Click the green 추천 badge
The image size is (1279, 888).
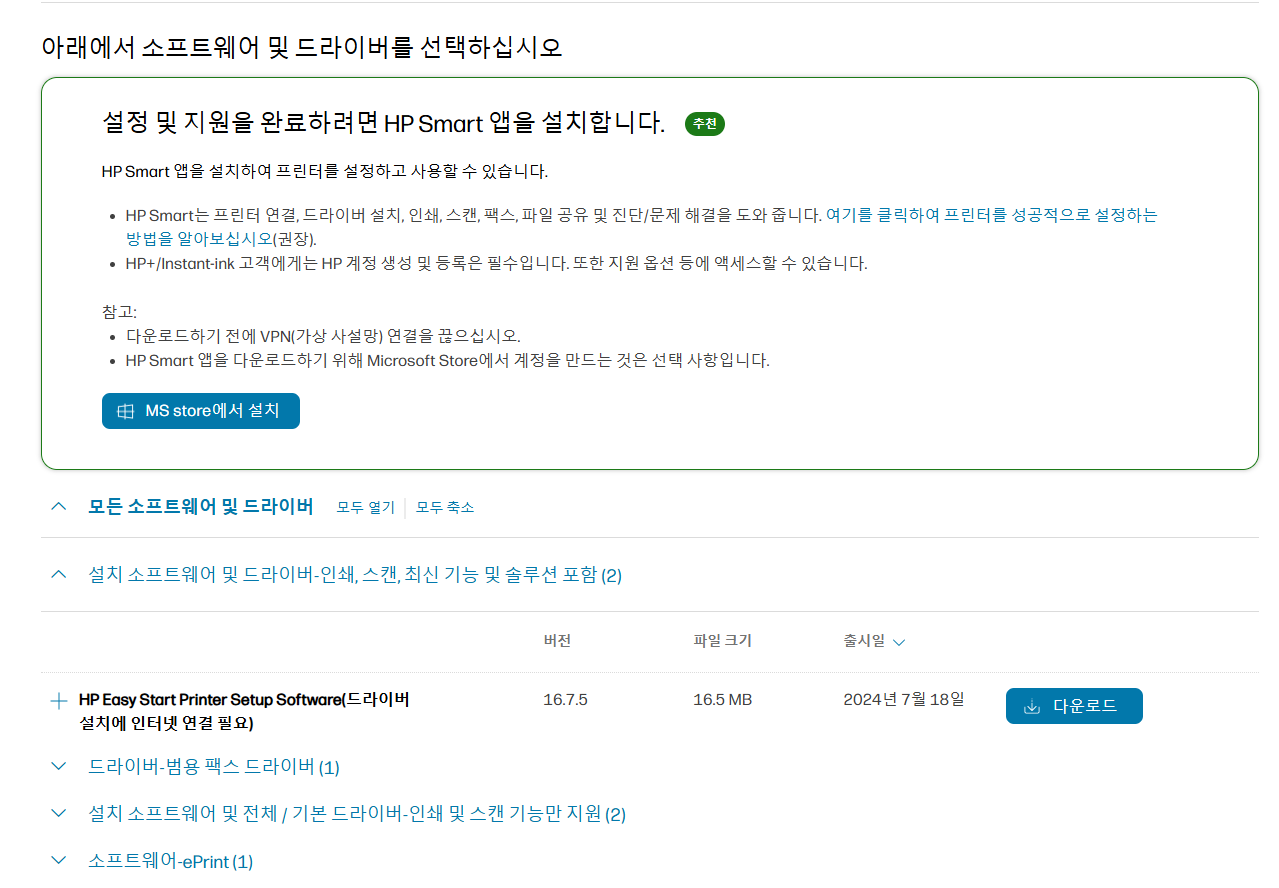point(705,123)
